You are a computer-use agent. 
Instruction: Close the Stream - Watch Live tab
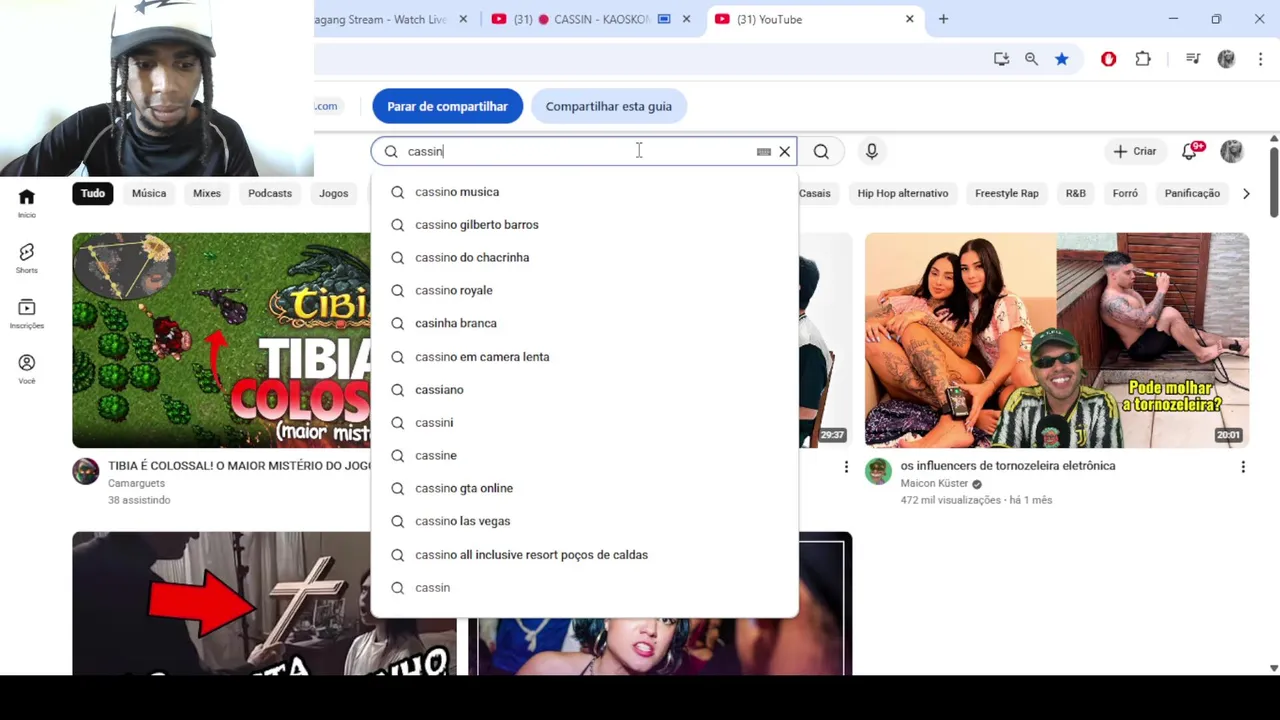[463, 19]
